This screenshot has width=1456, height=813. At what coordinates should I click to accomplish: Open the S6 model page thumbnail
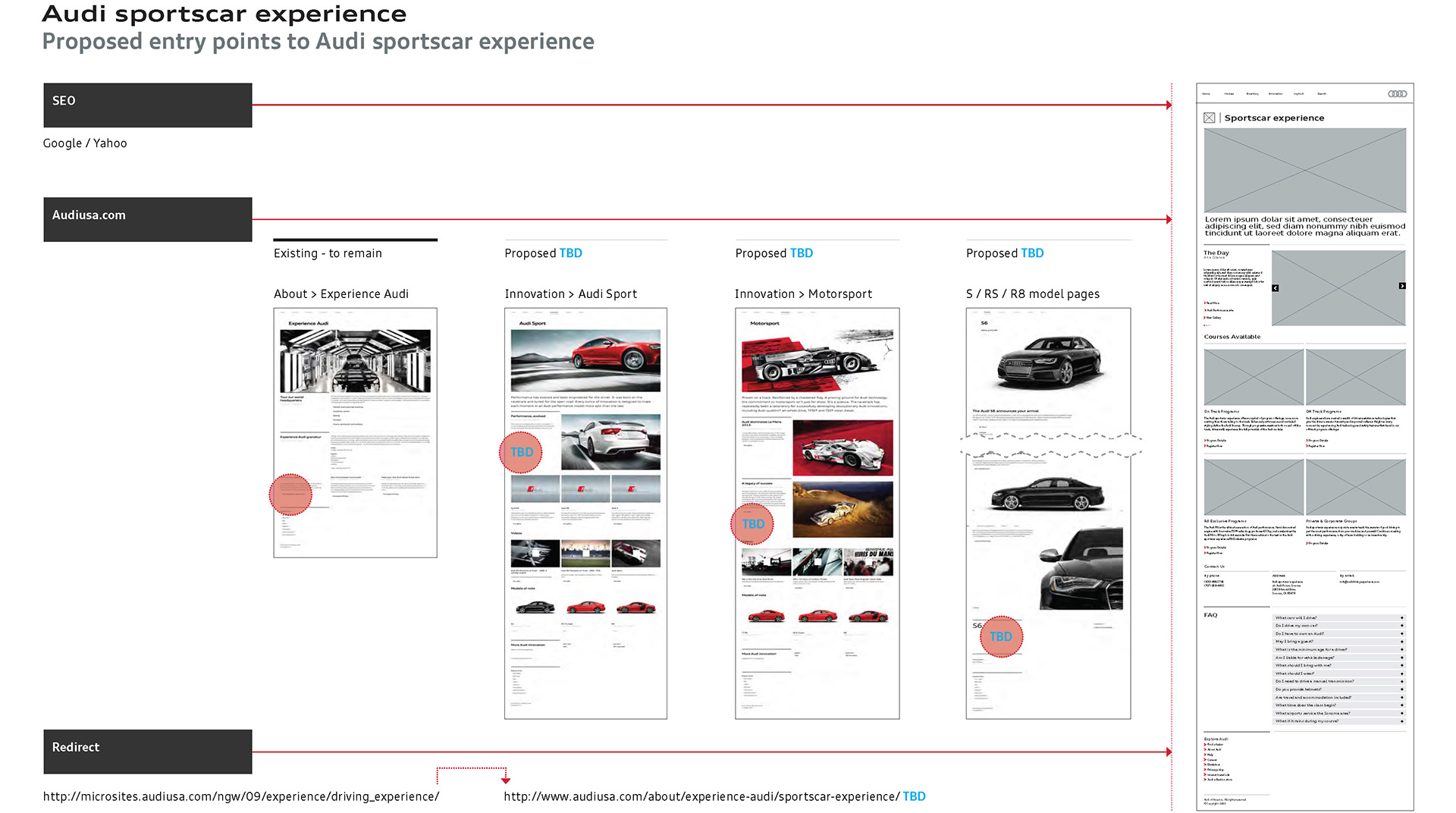point(1048,513)
